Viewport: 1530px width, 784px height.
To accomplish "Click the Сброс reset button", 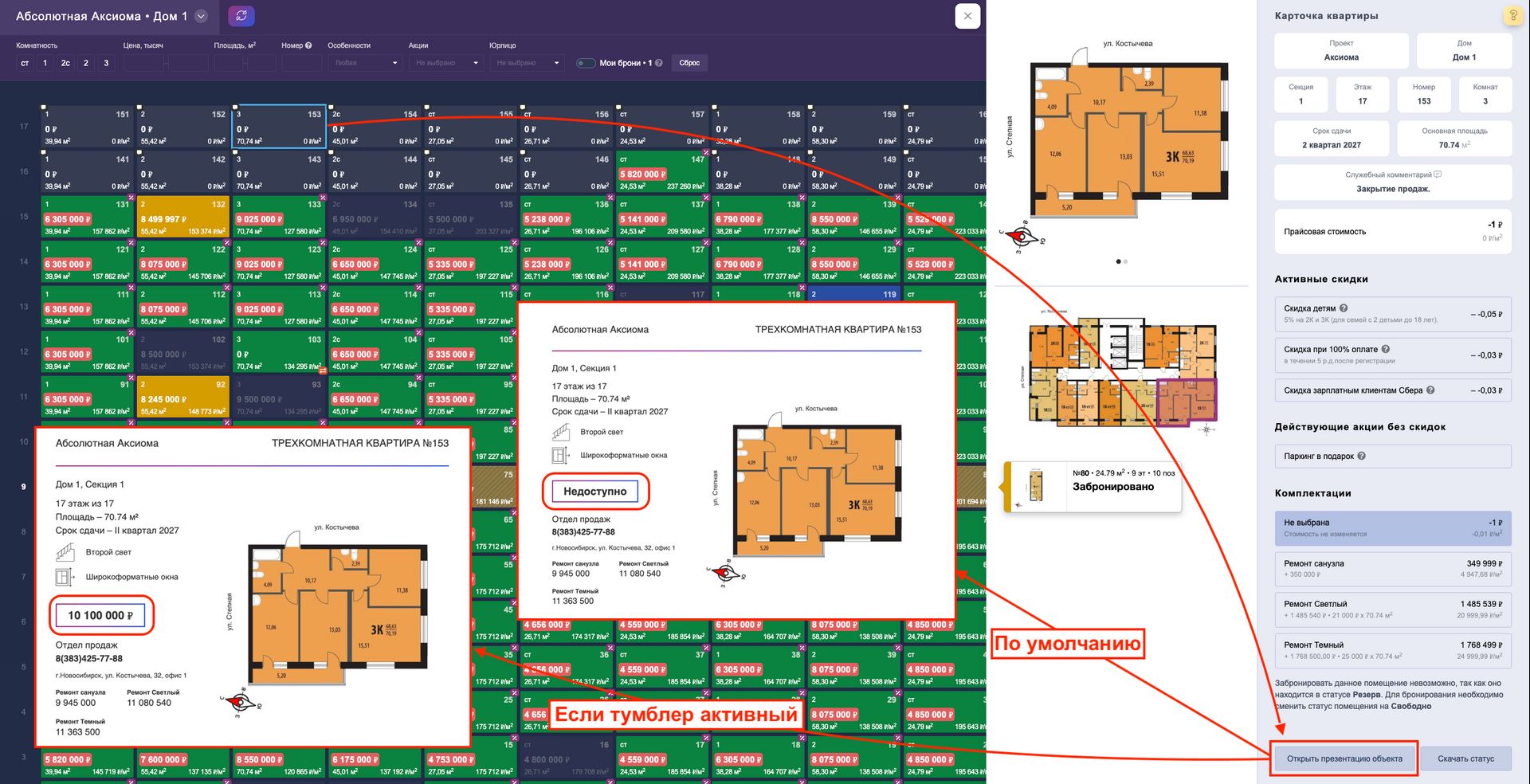I will coord(689,63).
